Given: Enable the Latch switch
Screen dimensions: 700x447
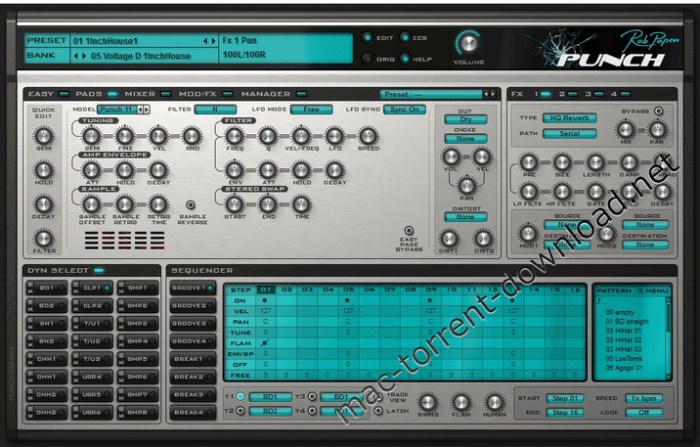Looking at the screenshot, I should (379, 410).
